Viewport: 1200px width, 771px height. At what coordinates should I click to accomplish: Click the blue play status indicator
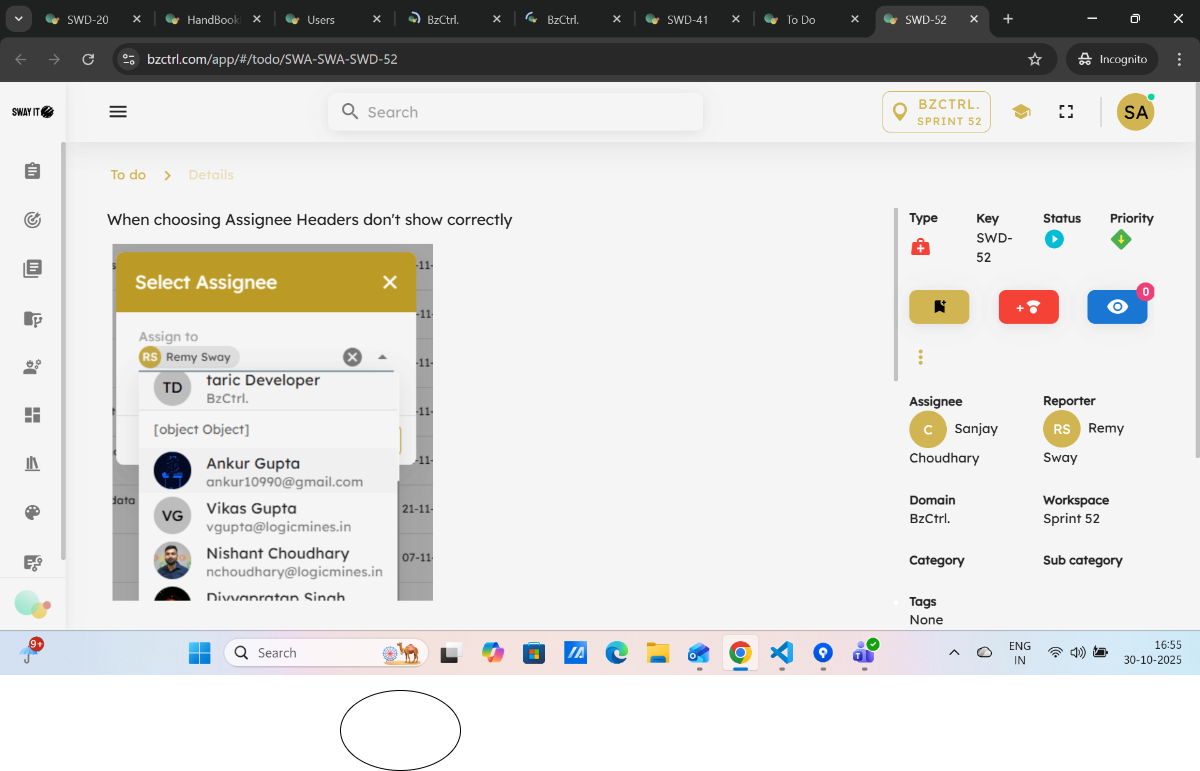tap(1054, 239)
